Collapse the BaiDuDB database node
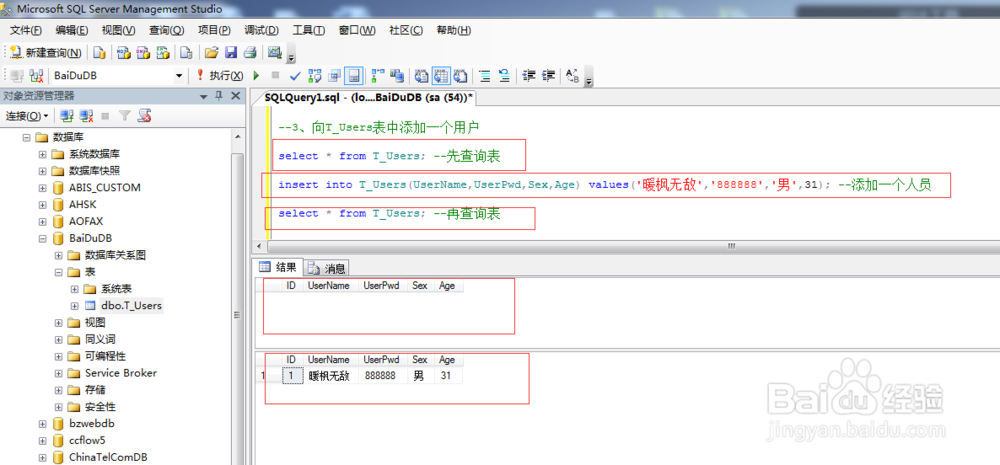This screenshot has height=465, width=1000. coord(43,238)
